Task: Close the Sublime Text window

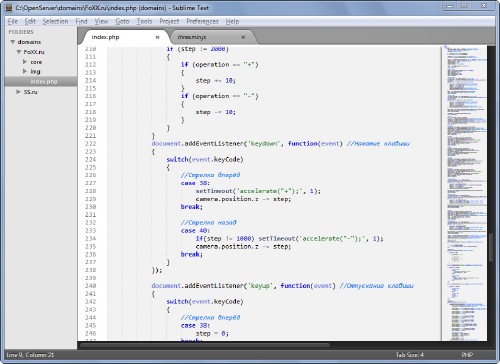Action: point(484,6)
